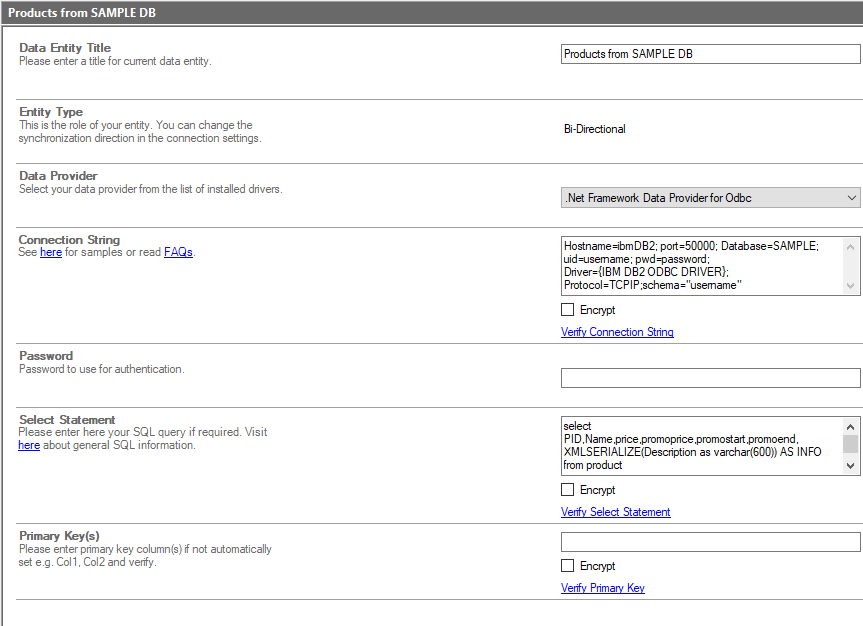Open the connection string samples 'here' link
The width and height of the screenshot is (863, 626).
(51, 252)
